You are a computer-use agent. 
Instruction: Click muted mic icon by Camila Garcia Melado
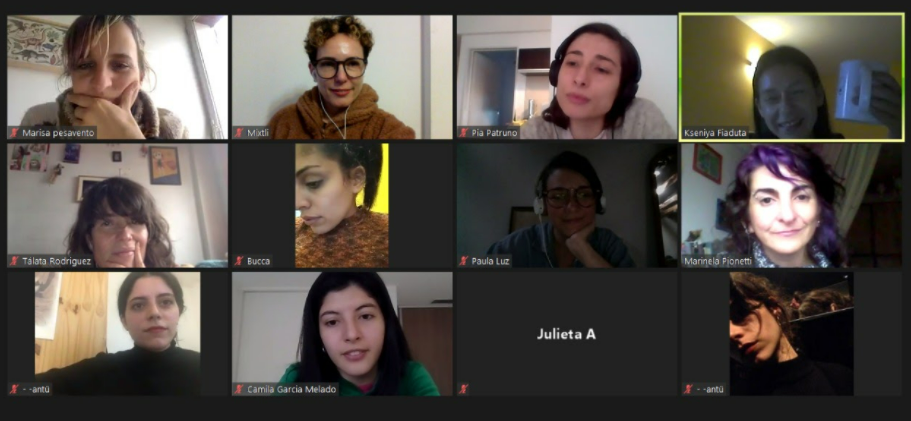coord(239,390)
